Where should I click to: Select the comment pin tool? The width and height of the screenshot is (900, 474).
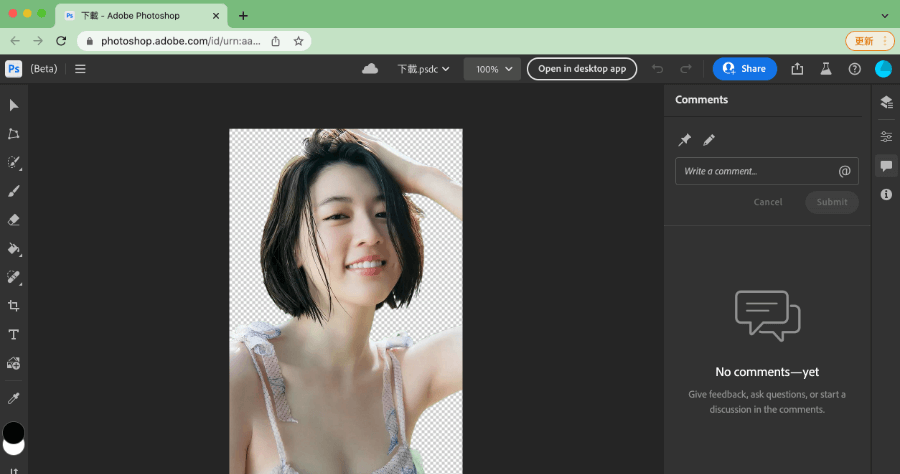pos(684,139)
